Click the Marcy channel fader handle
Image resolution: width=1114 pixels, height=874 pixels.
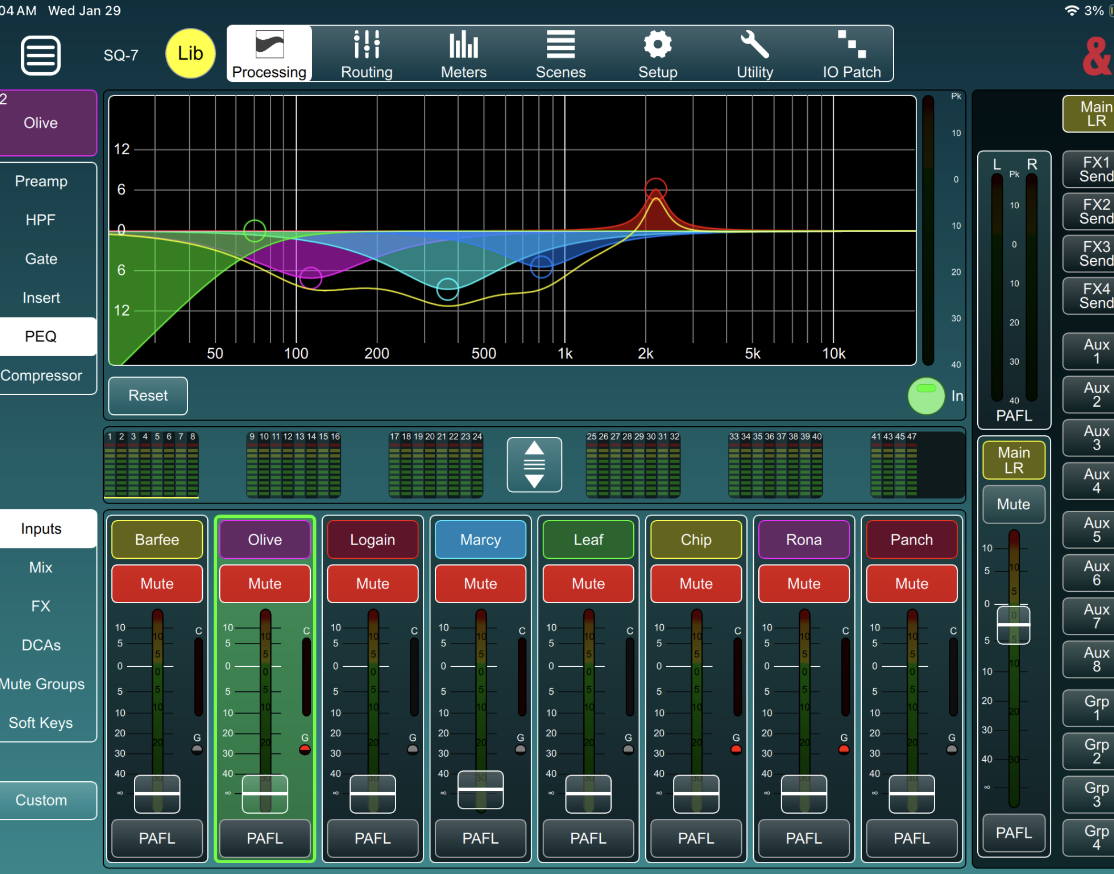(x=481, y=789)
